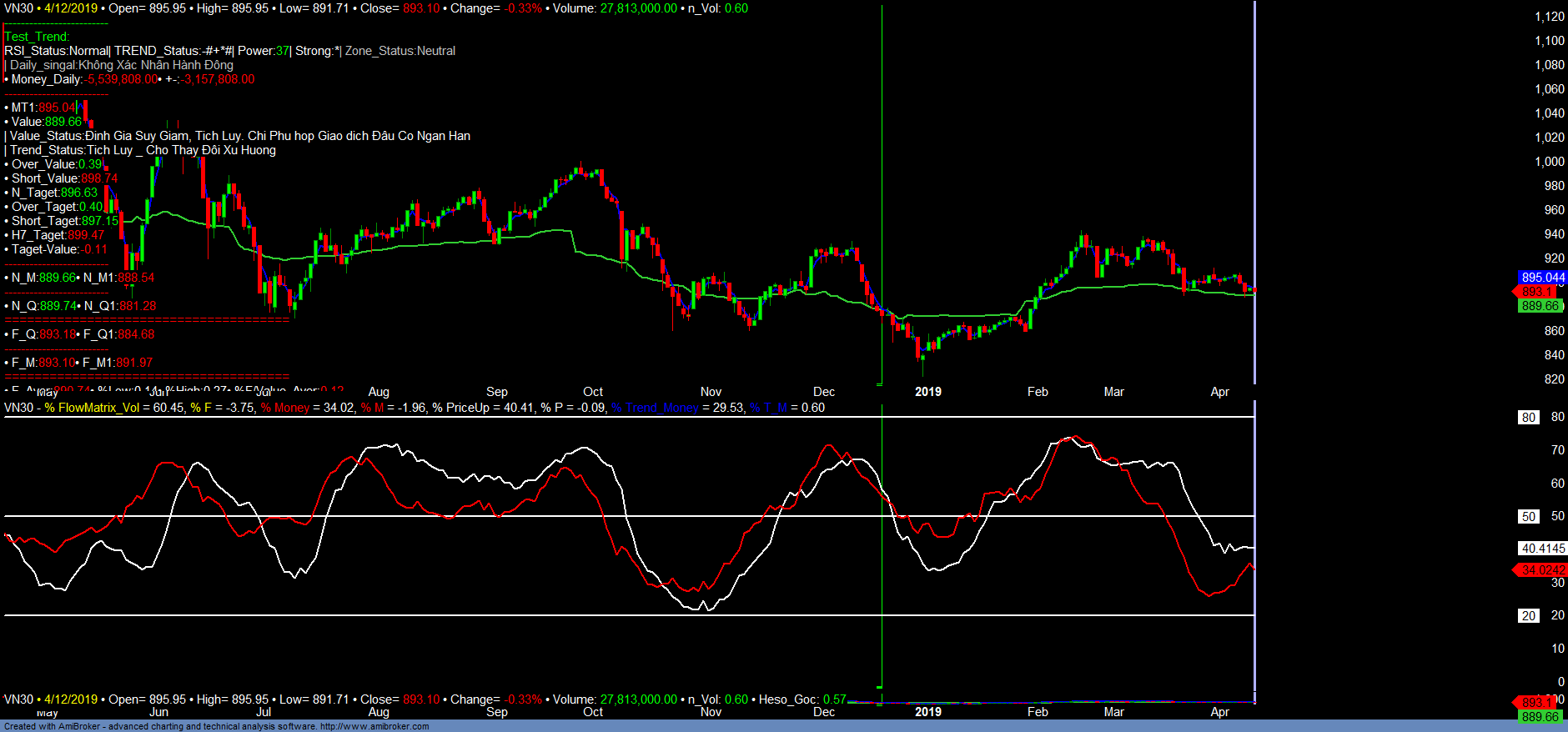Screen dimensions: 1568x732
Task: Click the Oct label under the price chart
Action: click(593, 392)
